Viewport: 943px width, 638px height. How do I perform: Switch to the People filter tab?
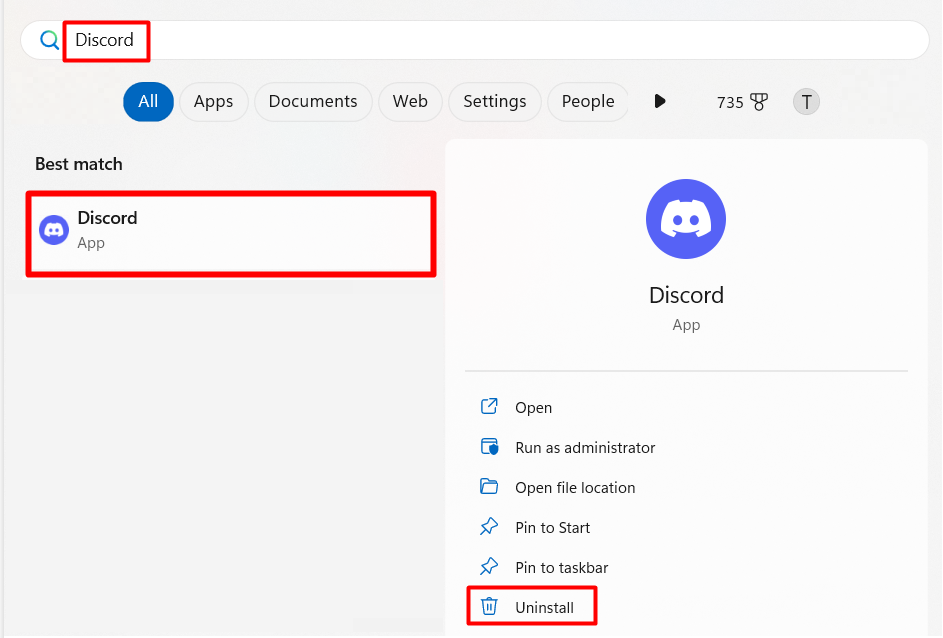[588, 102]
